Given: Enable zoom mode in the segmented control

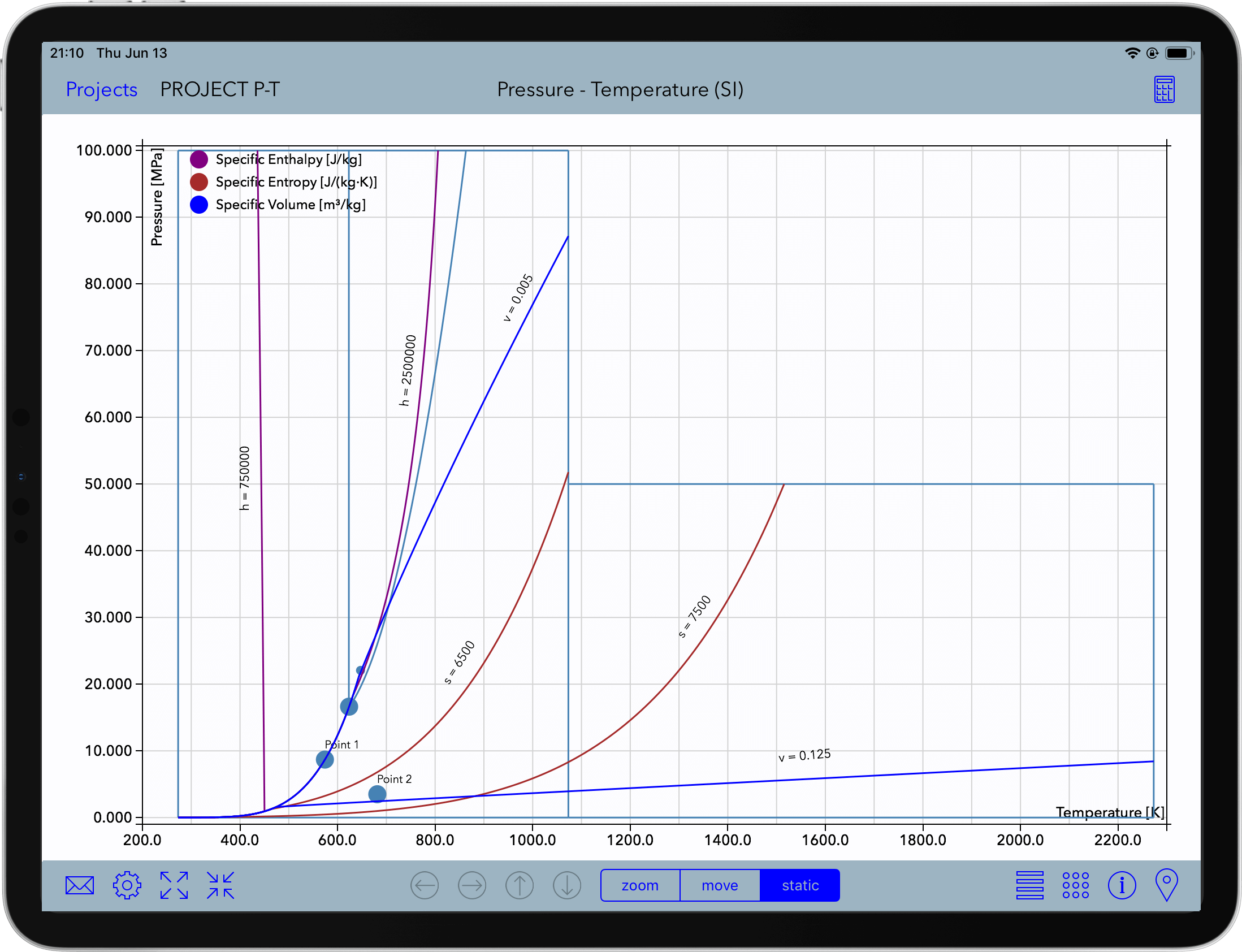Looking at the screenshot, I should click(641, 885).
